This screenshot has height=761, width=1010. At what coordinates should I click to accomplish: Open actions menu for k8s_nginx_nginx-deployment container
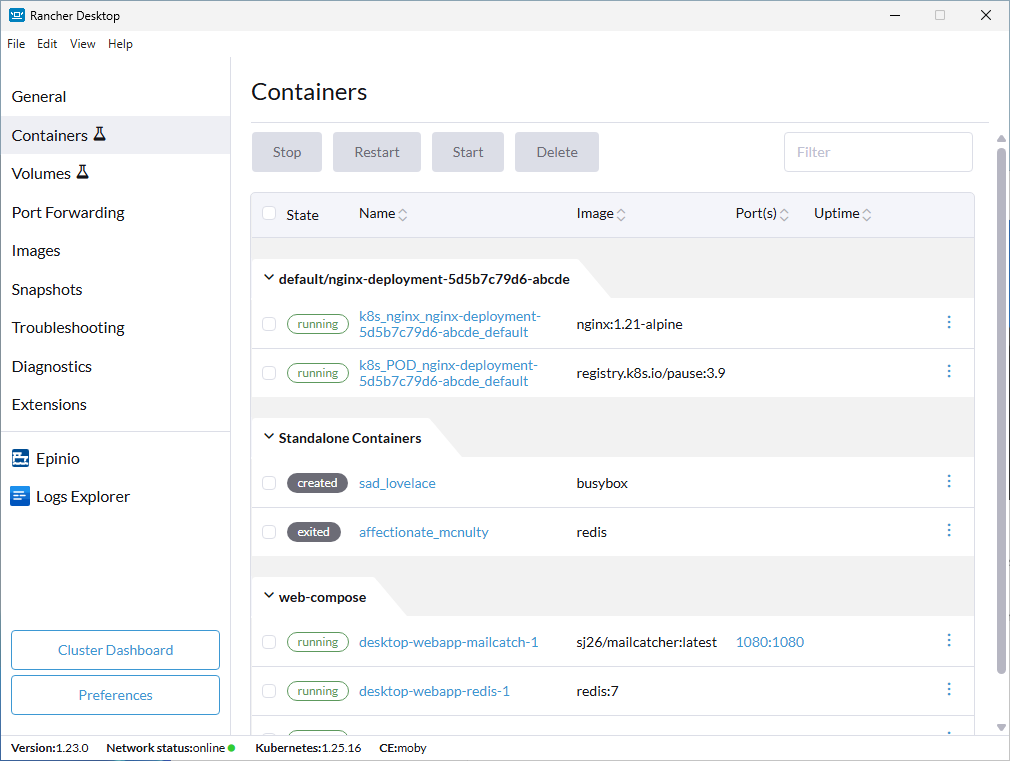pos(949,322)
